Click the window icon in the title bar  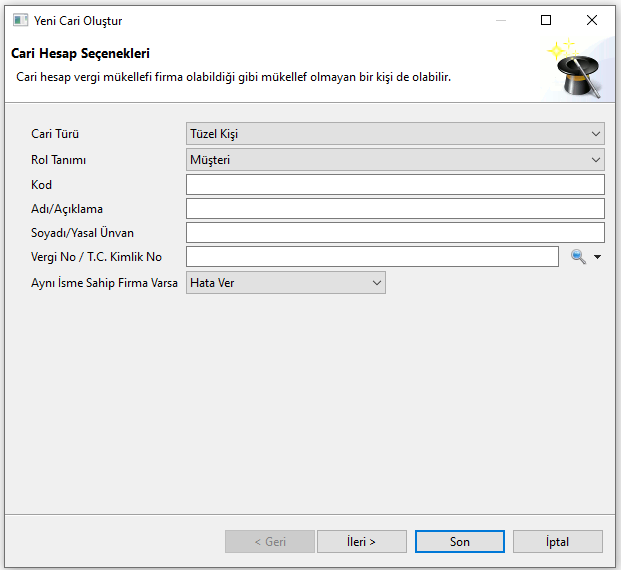point(19,20)
